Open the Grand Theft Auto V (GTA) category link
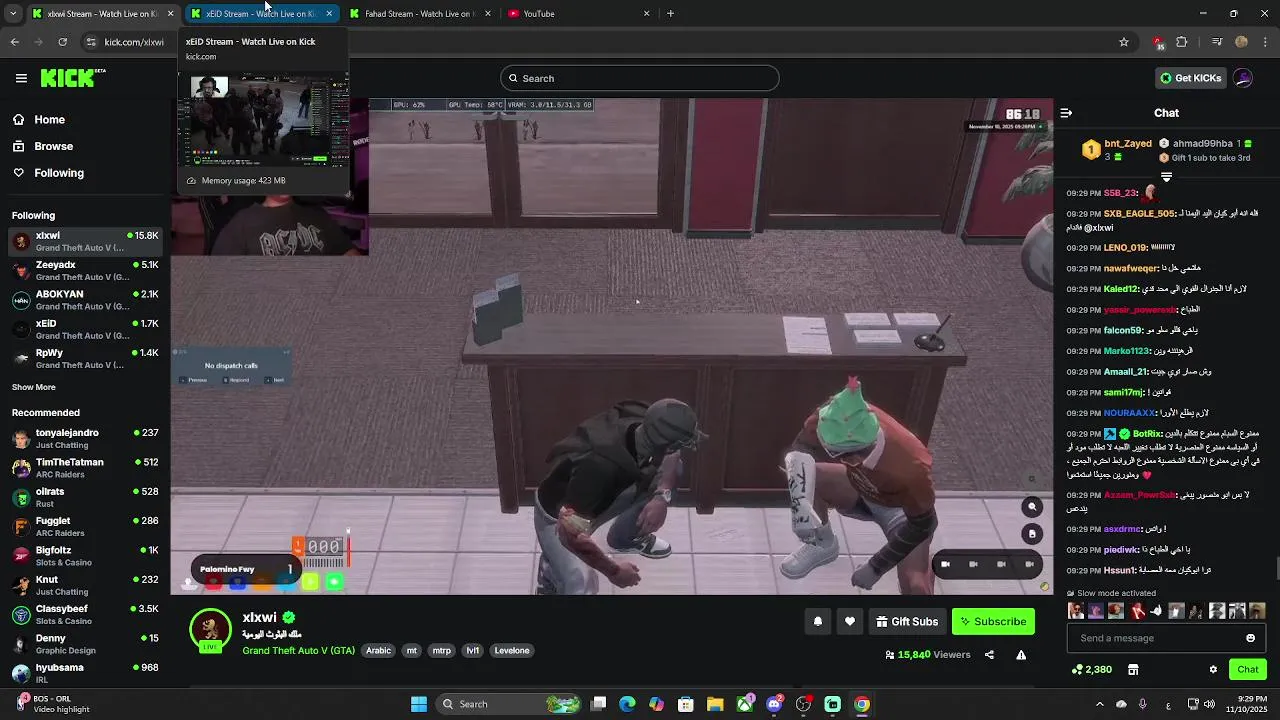Screen dimensions: 1280x720 tap(298, 650)
